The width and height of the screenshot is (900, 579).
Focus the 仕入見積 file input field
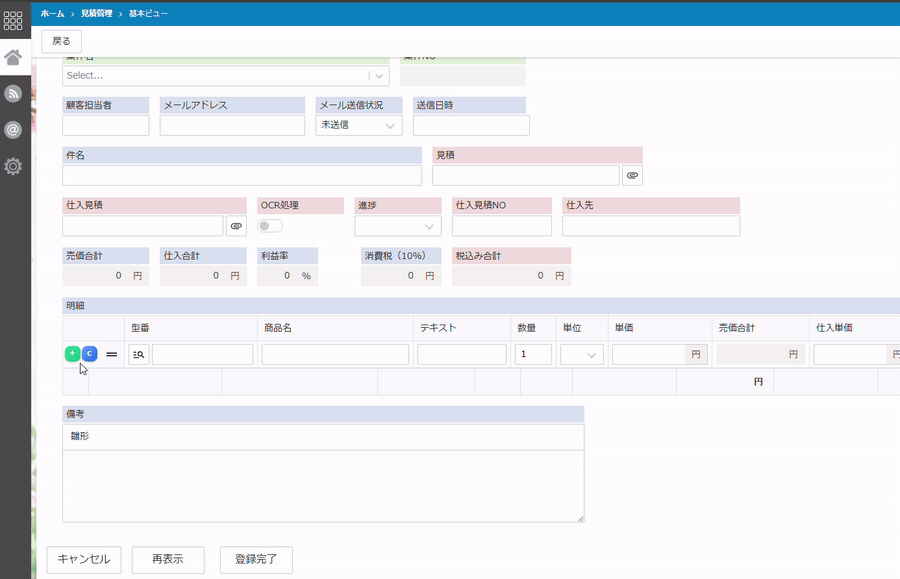pos(143,226)
